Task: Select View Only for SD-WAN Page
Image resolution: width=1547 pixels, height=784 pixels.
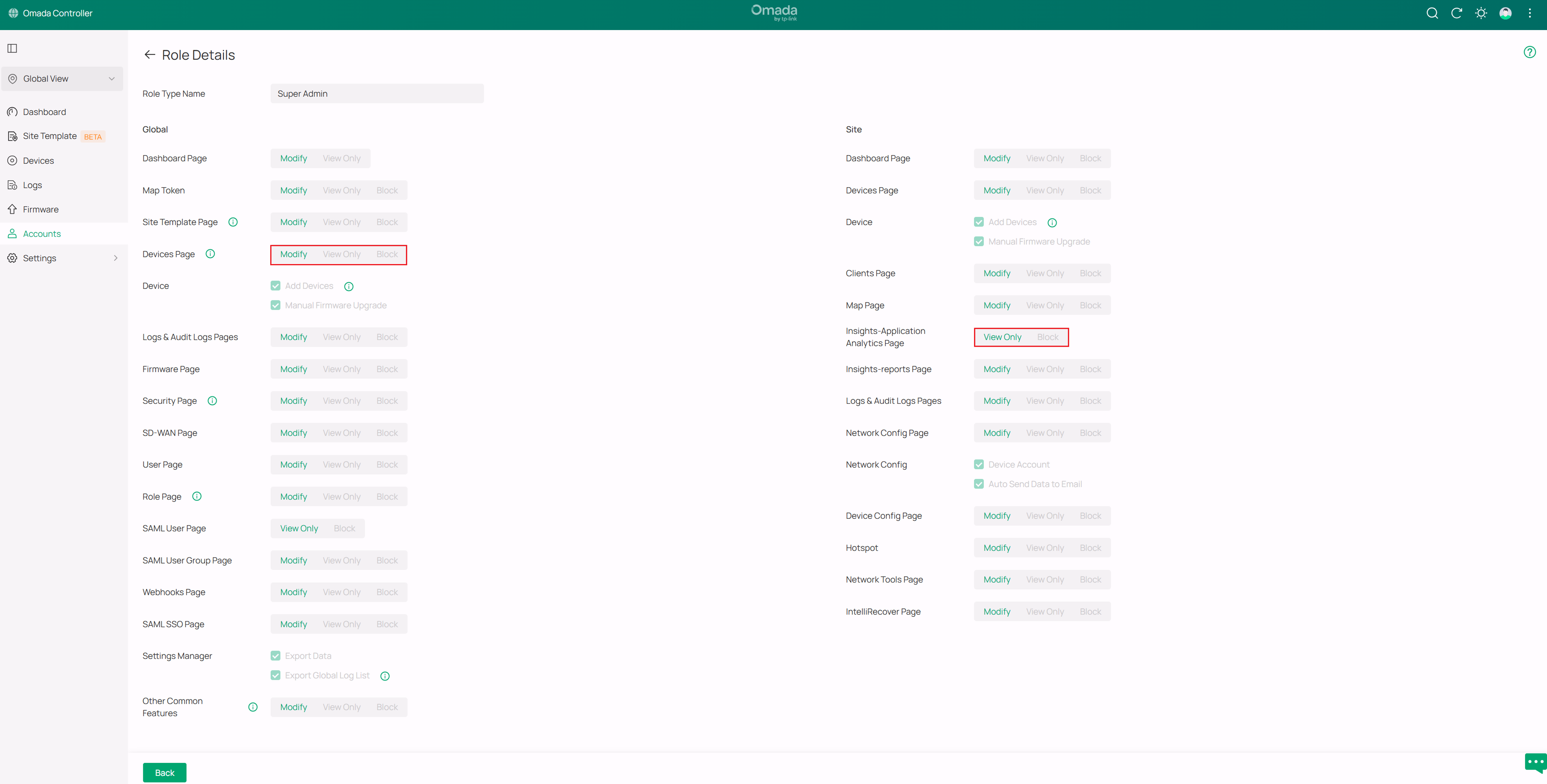Action: click(x=342, y=433)
